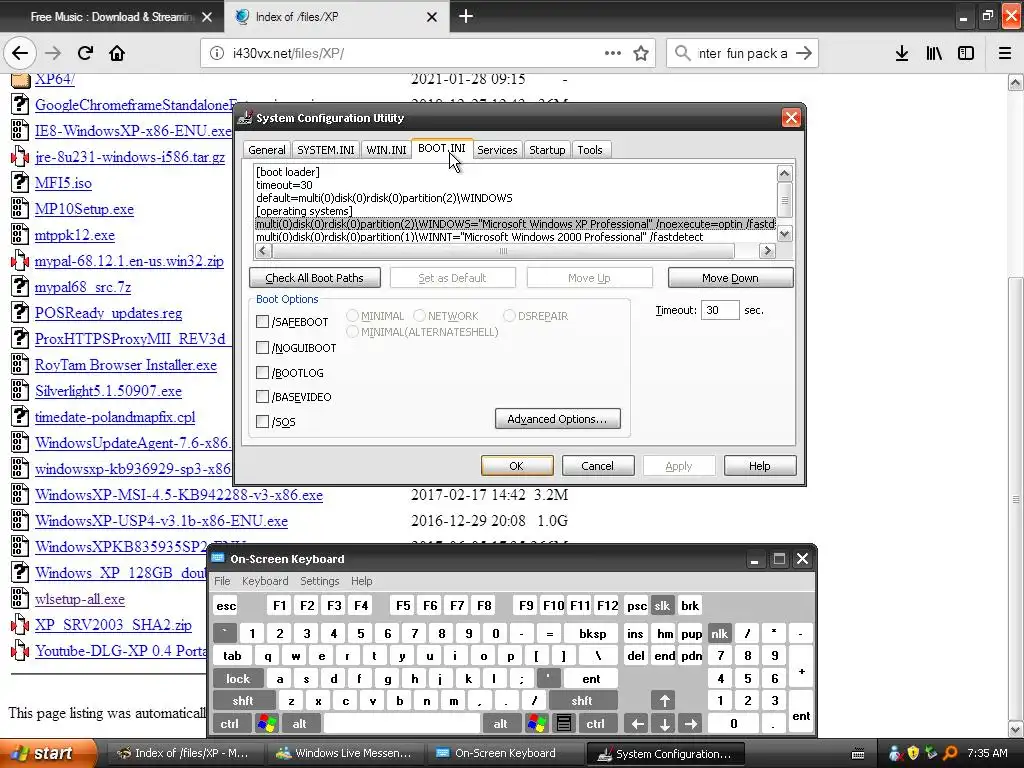
Task: Enable the /BASEVIDEO checkbox
Action: (263, 396)
